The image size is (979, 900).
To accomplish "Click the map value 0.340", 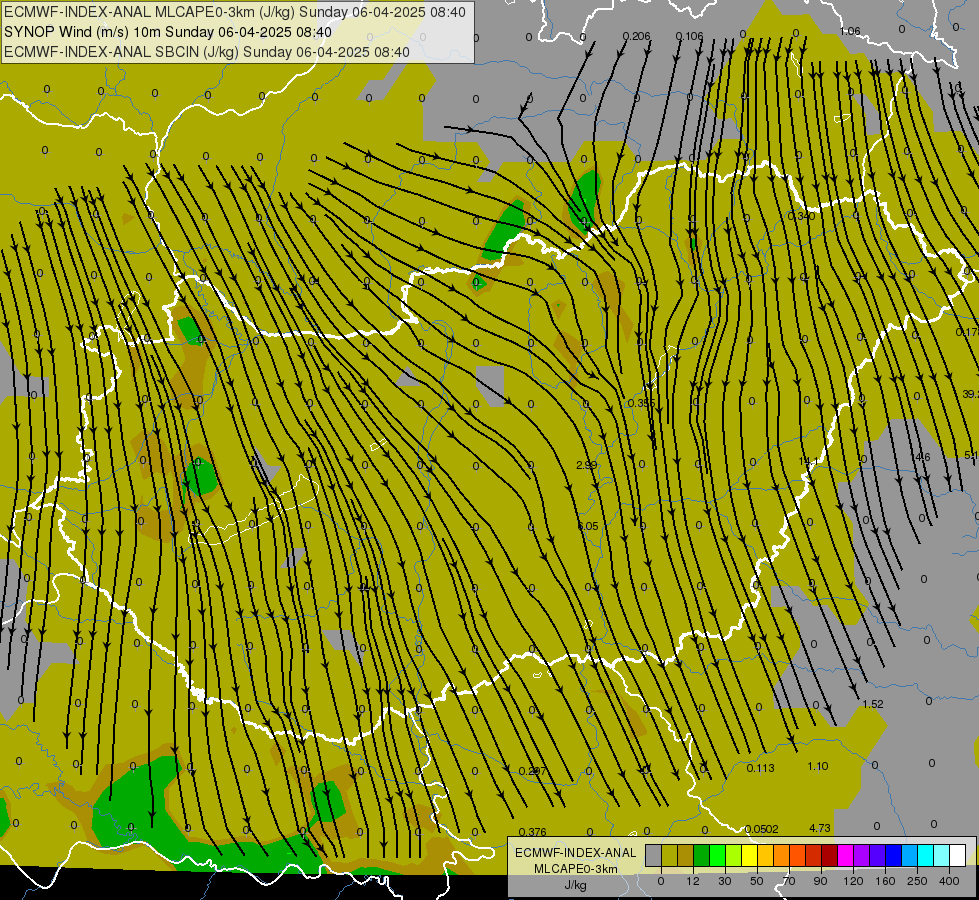I will tap(801, 216).
